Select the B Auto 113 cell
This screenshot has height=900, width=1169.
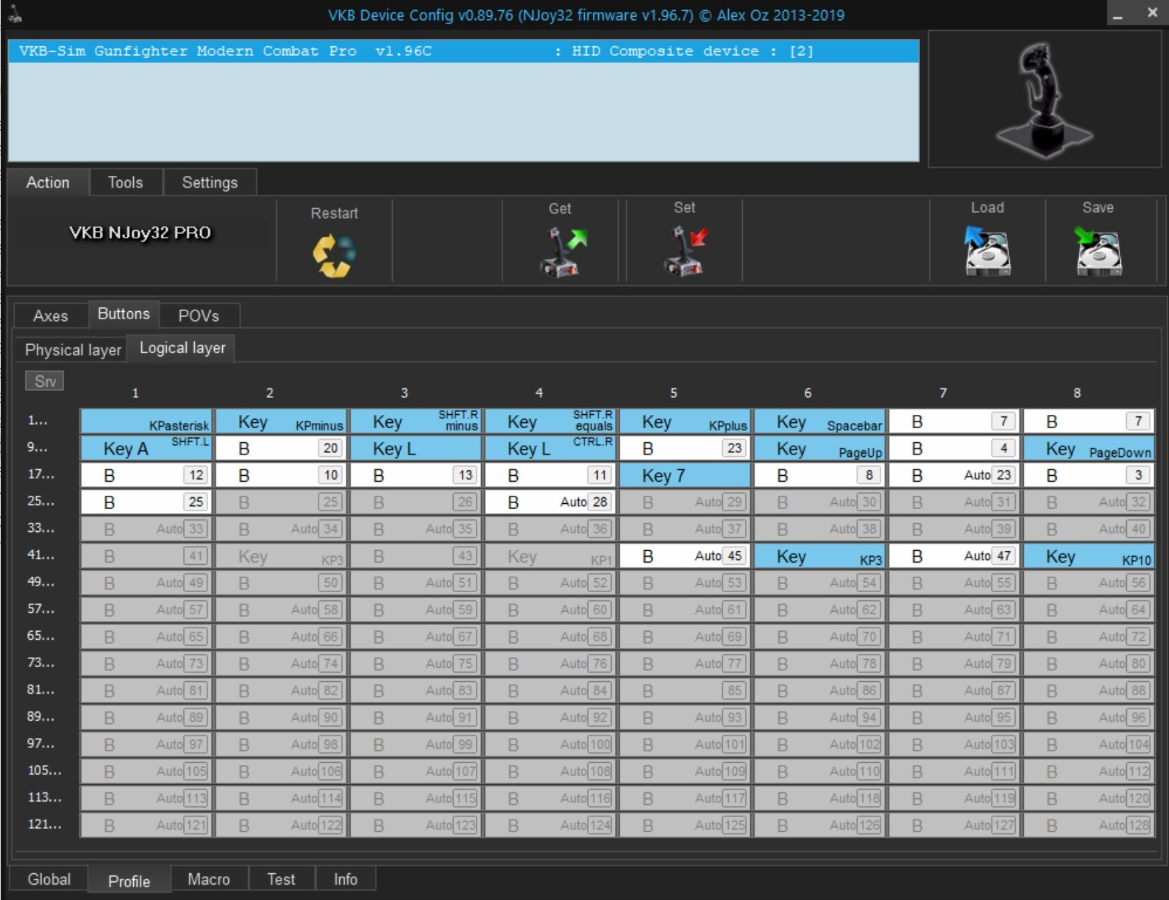[x=146, y=798]
